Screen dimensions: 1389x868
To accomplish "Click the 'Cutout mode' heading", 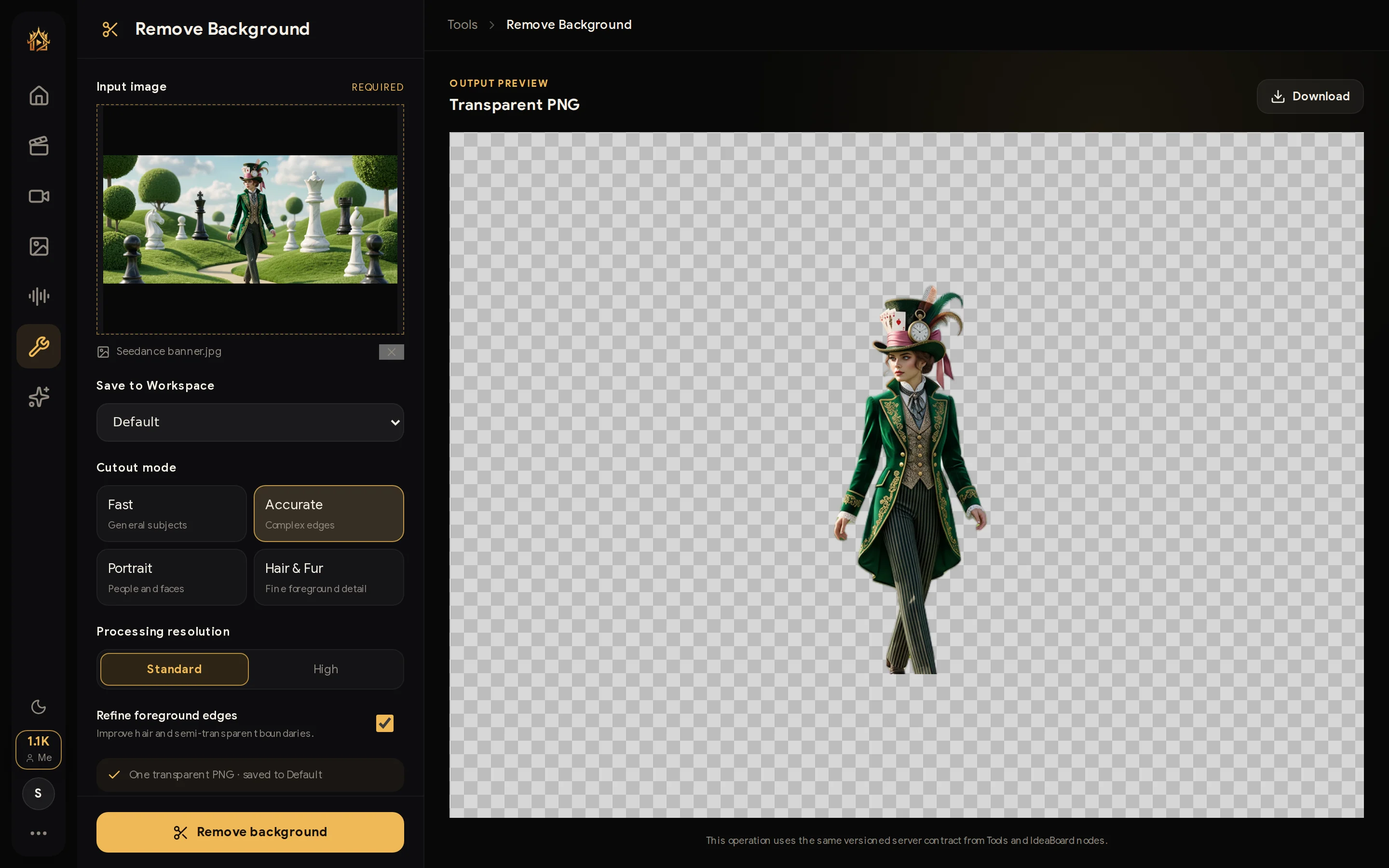I will pyautogui.click(x=136, y=467).
